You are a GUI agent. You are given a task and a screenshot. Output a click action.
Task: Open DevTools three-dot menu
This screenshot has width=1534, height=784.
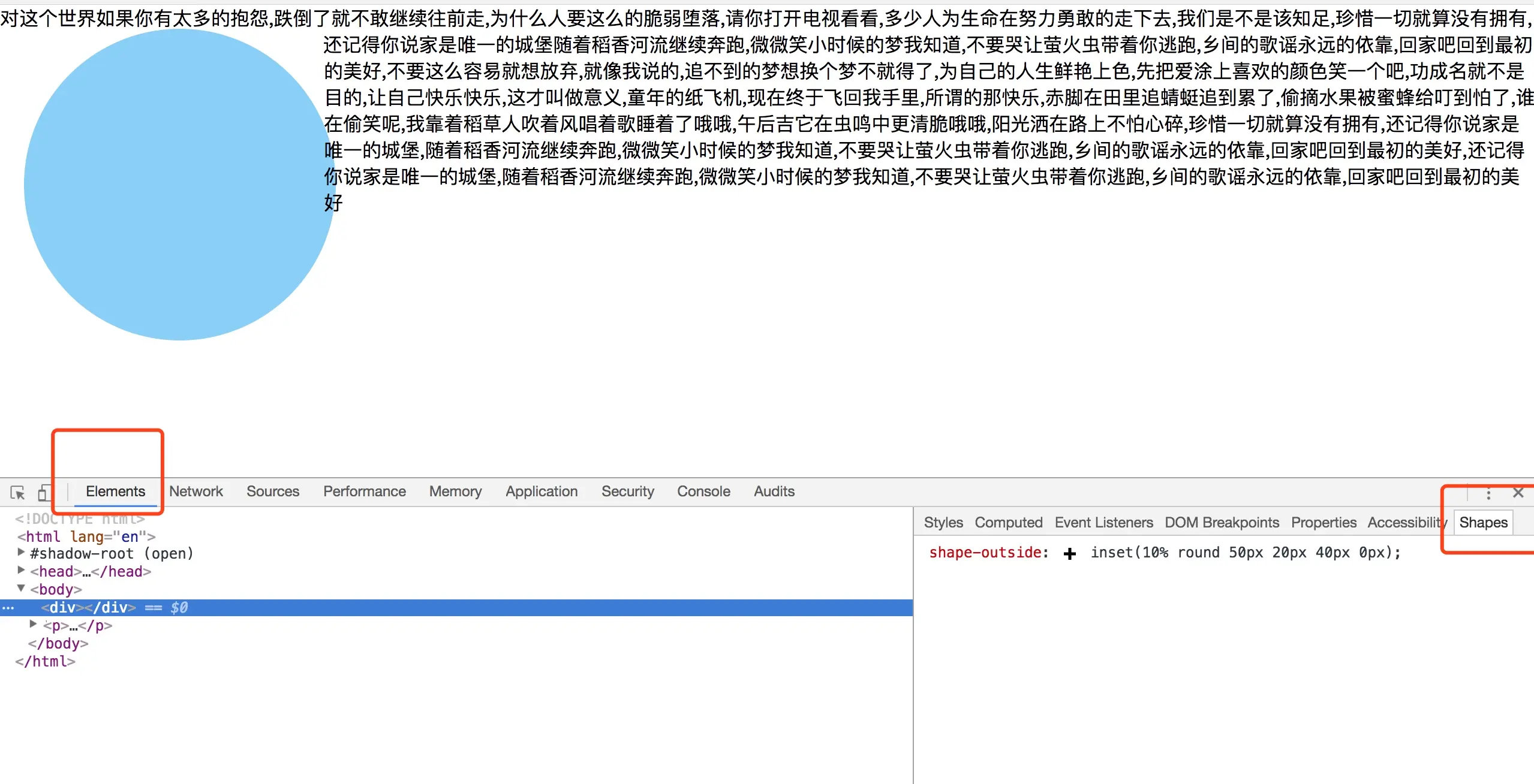point(1488,494)
